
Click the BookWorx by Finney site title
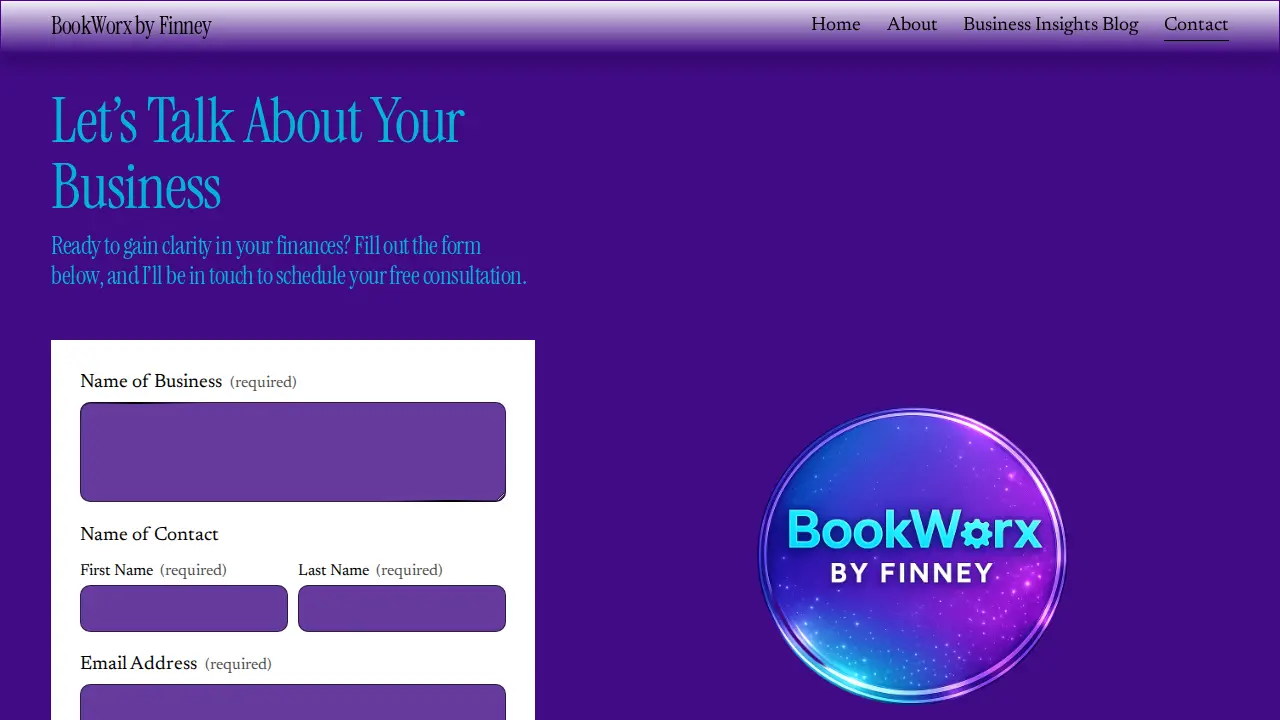(131, 25)
